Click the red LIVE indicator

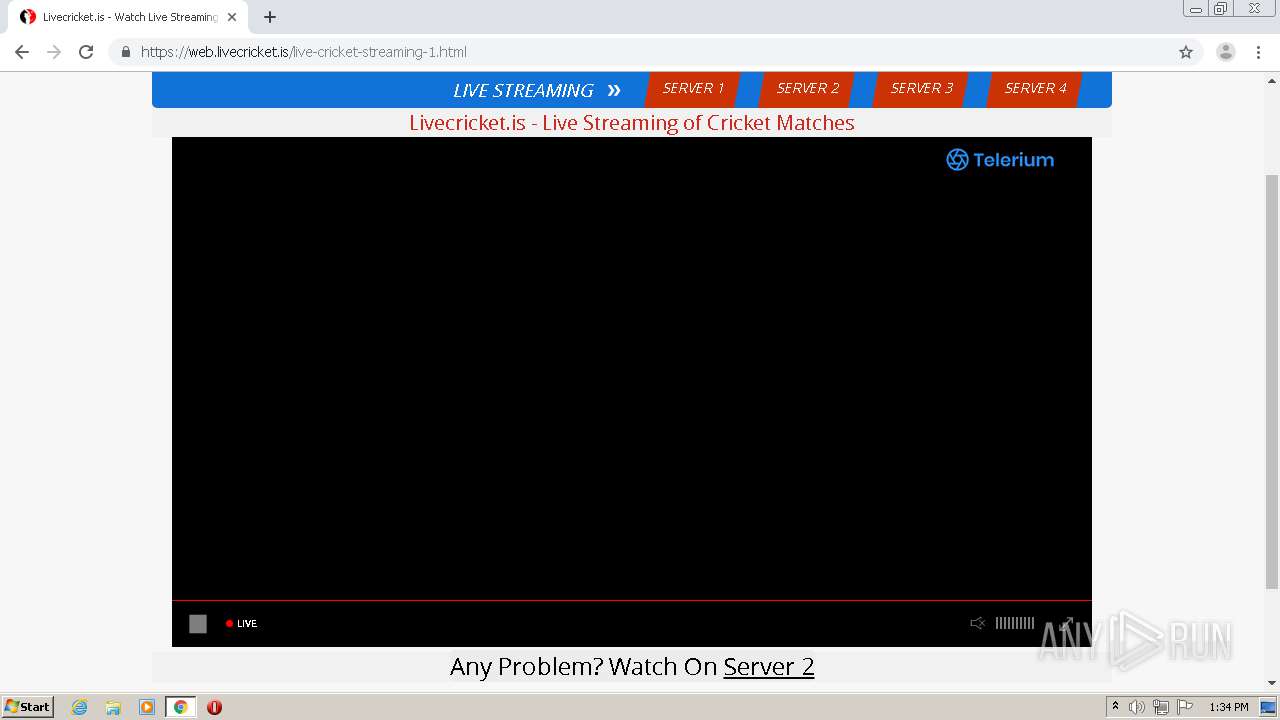241,624
